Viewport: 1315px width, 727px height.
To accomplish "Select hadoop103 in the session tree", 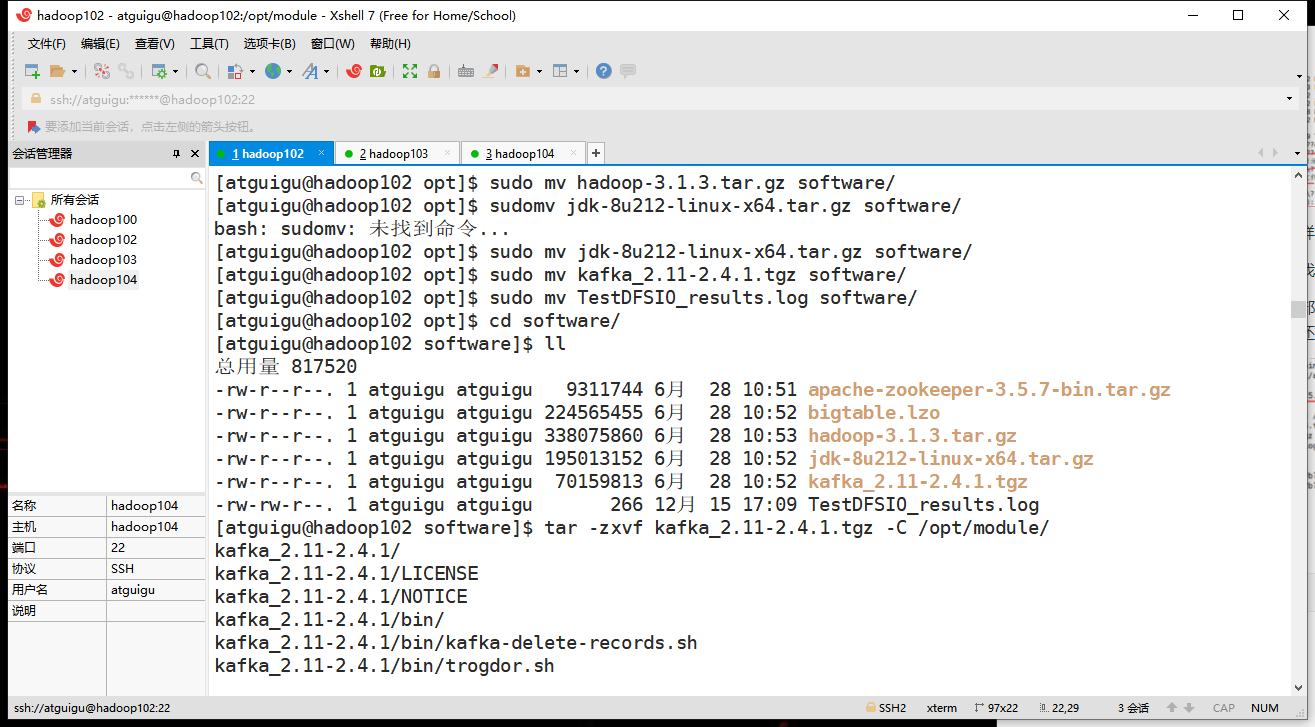I will tap(103, 260).
